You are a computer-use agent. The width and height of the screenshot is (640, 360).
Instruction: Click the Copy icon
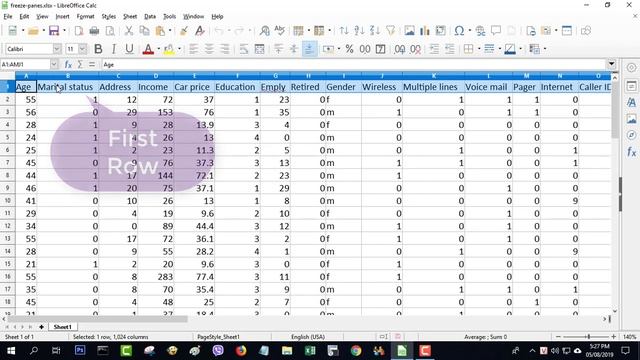(144, 31)
